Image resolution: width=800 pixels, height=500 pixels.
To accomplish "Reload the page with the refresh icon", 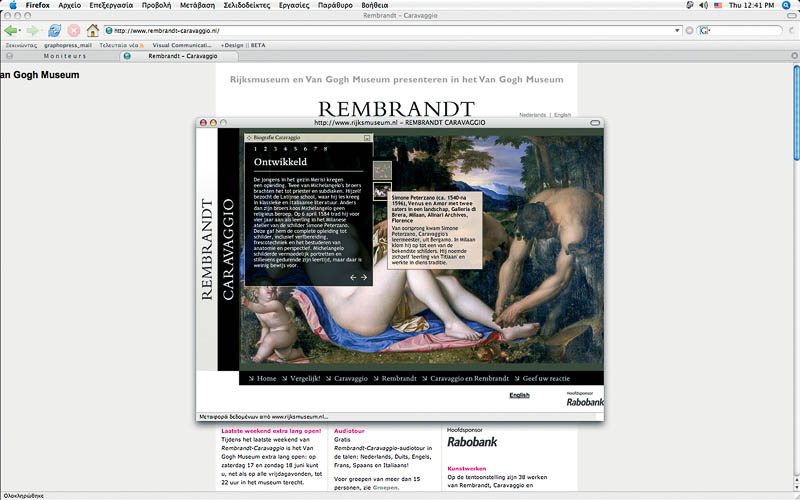I will [54, 31].
